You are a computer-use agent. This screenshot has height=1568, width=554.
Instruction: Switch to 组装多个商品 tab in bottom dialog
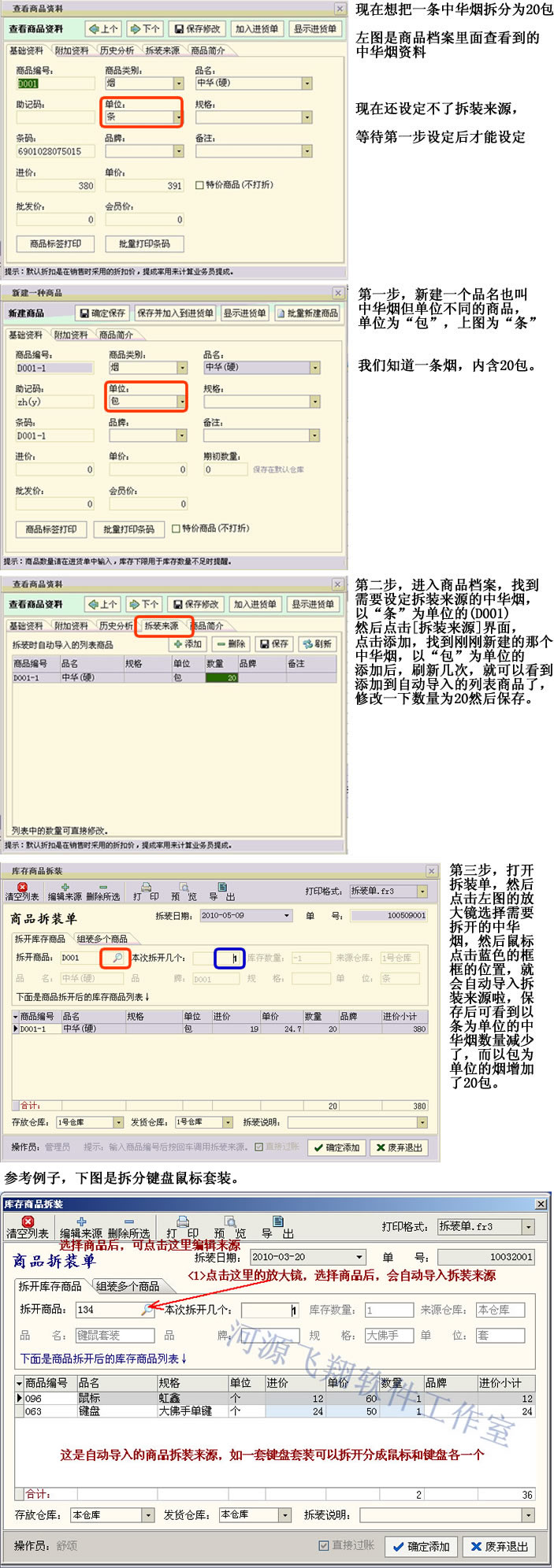tap(128, 1286)
